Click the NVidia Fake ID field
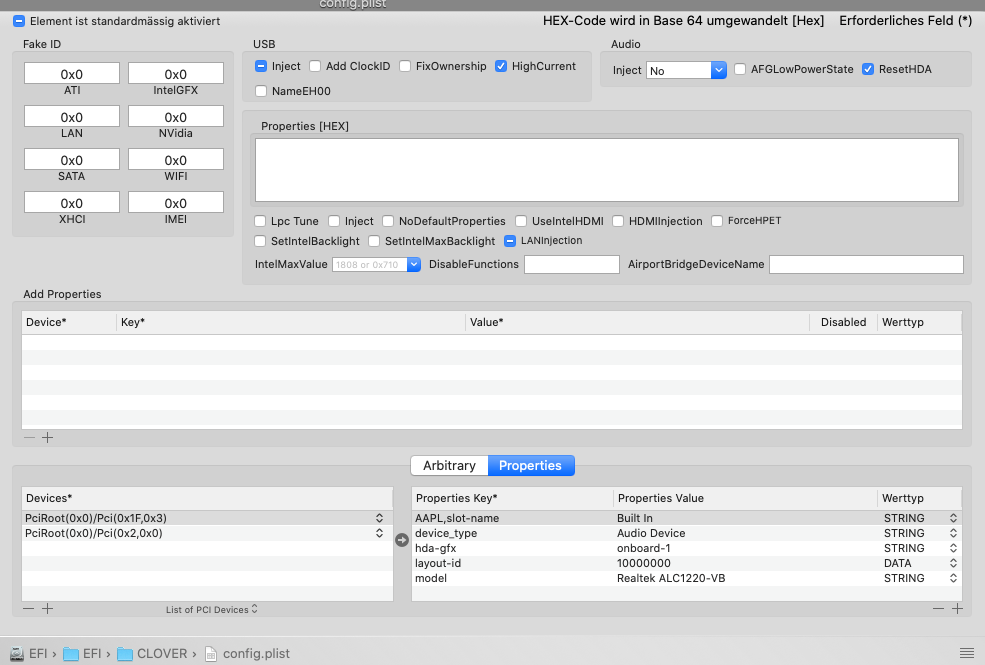985x665 pixels. (176, 117)
